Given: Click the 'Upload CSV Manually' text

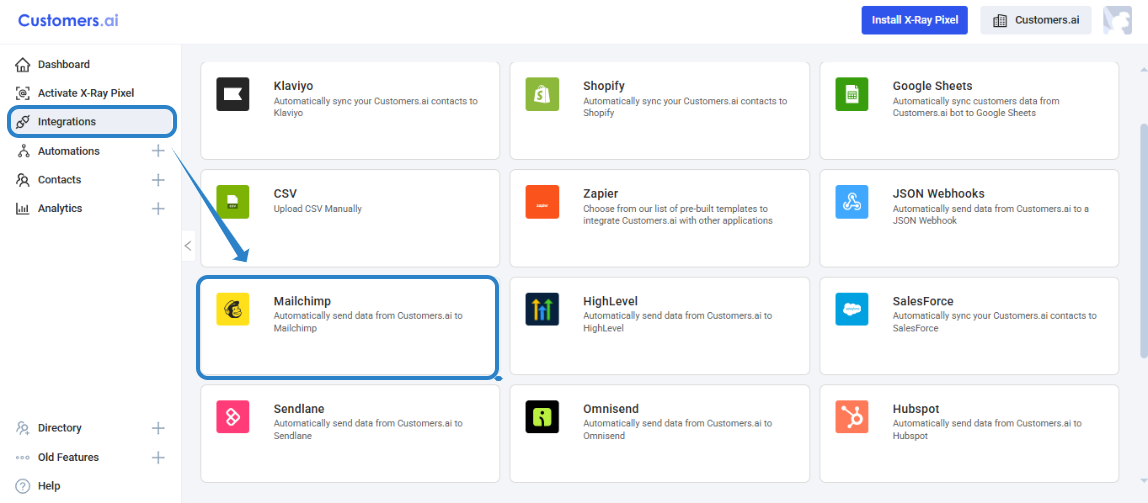Looking at the screenshot, I should 317,209.
